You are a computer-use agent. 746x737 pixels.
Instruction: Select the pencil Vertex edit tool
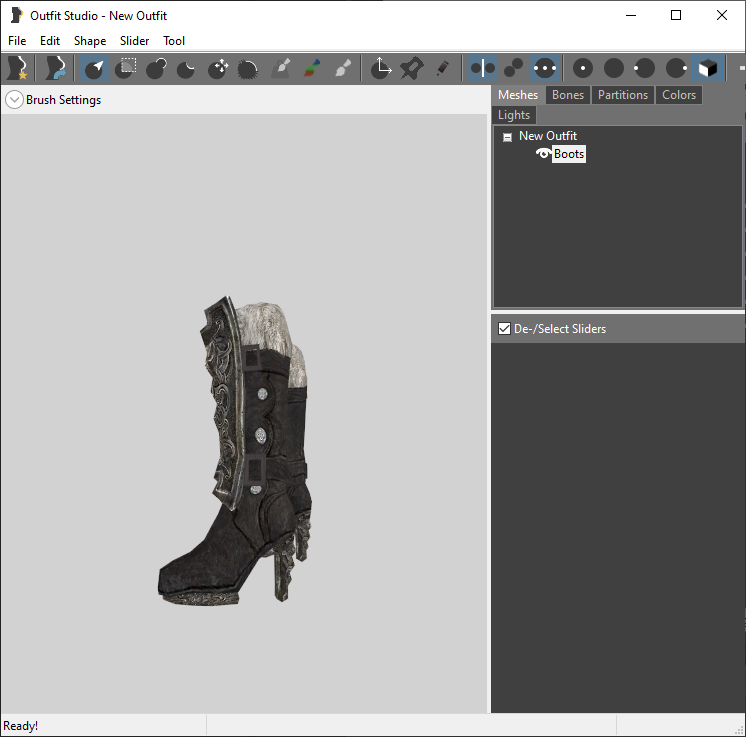click(x=443, y=69)
